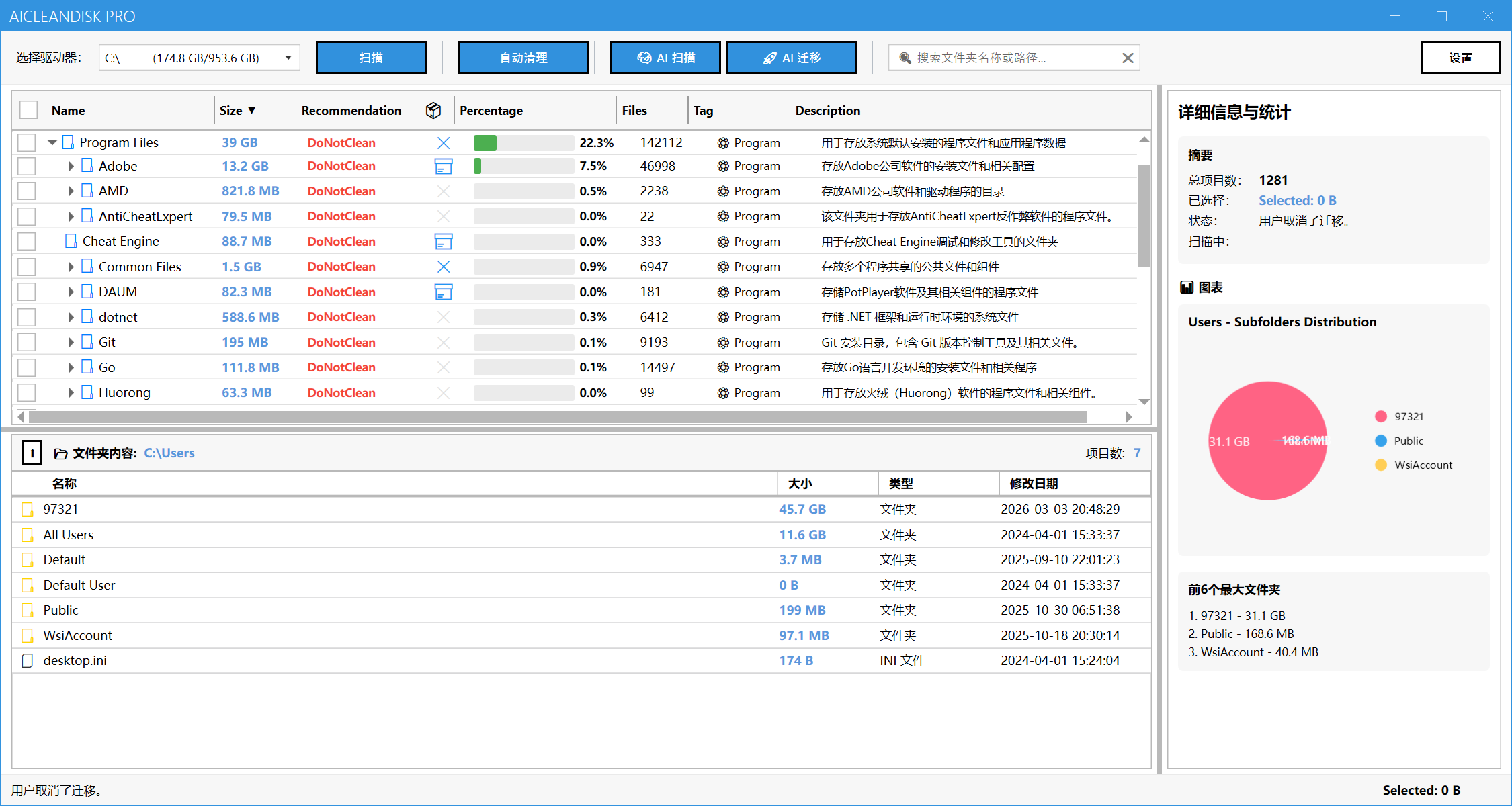1512x806 pixels.
Task: Click the gear tag icon beside Program on Common Files
Action: pyautogui.click(x=723, y=267)
